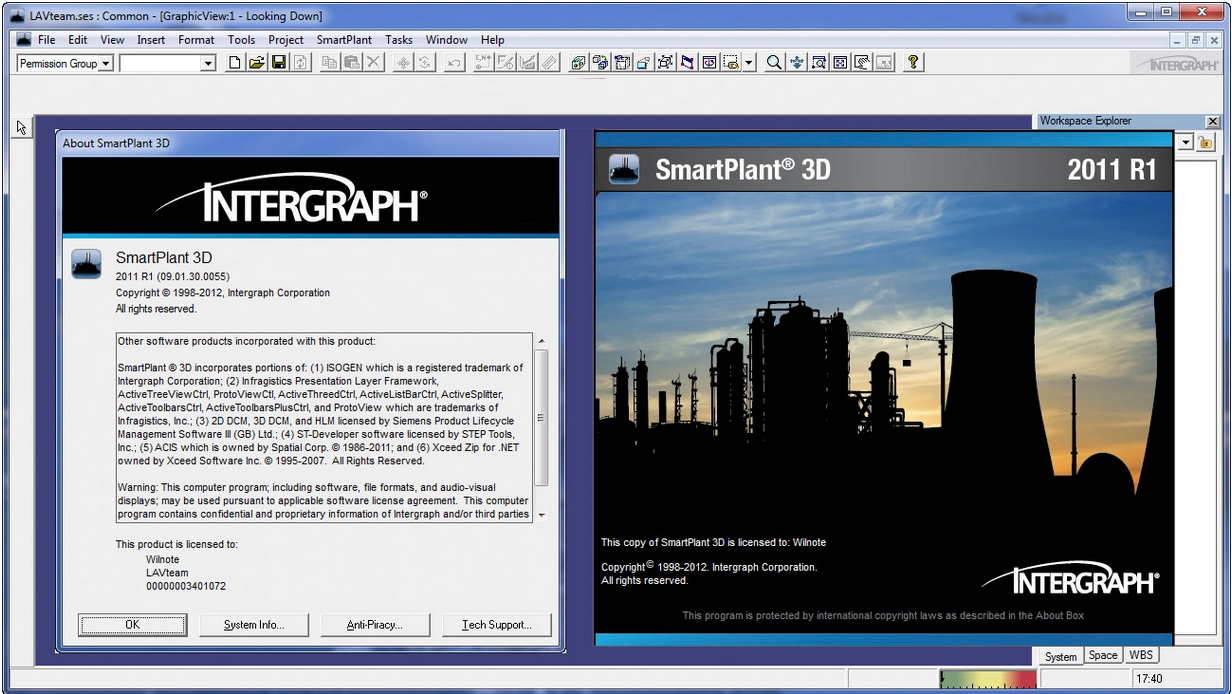Click the red-blue clipping plane icon
The image size is (1232, 694).
pyautogui.click(x=687, y=63)
